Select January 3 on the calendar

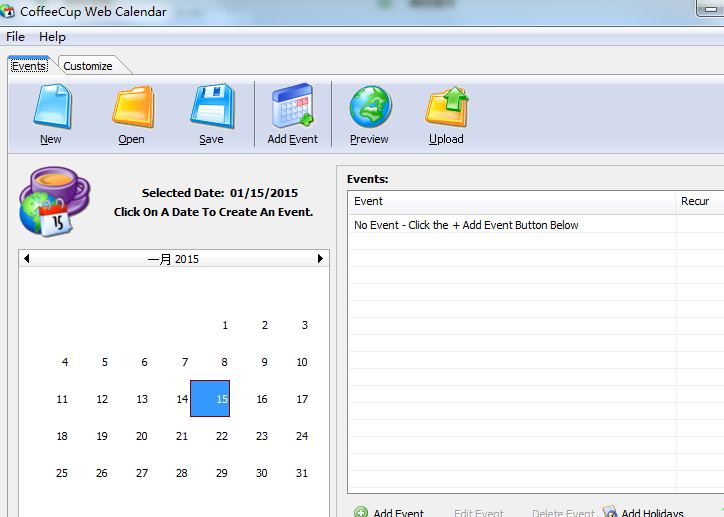pyautogui.click(x=305, y=325)
